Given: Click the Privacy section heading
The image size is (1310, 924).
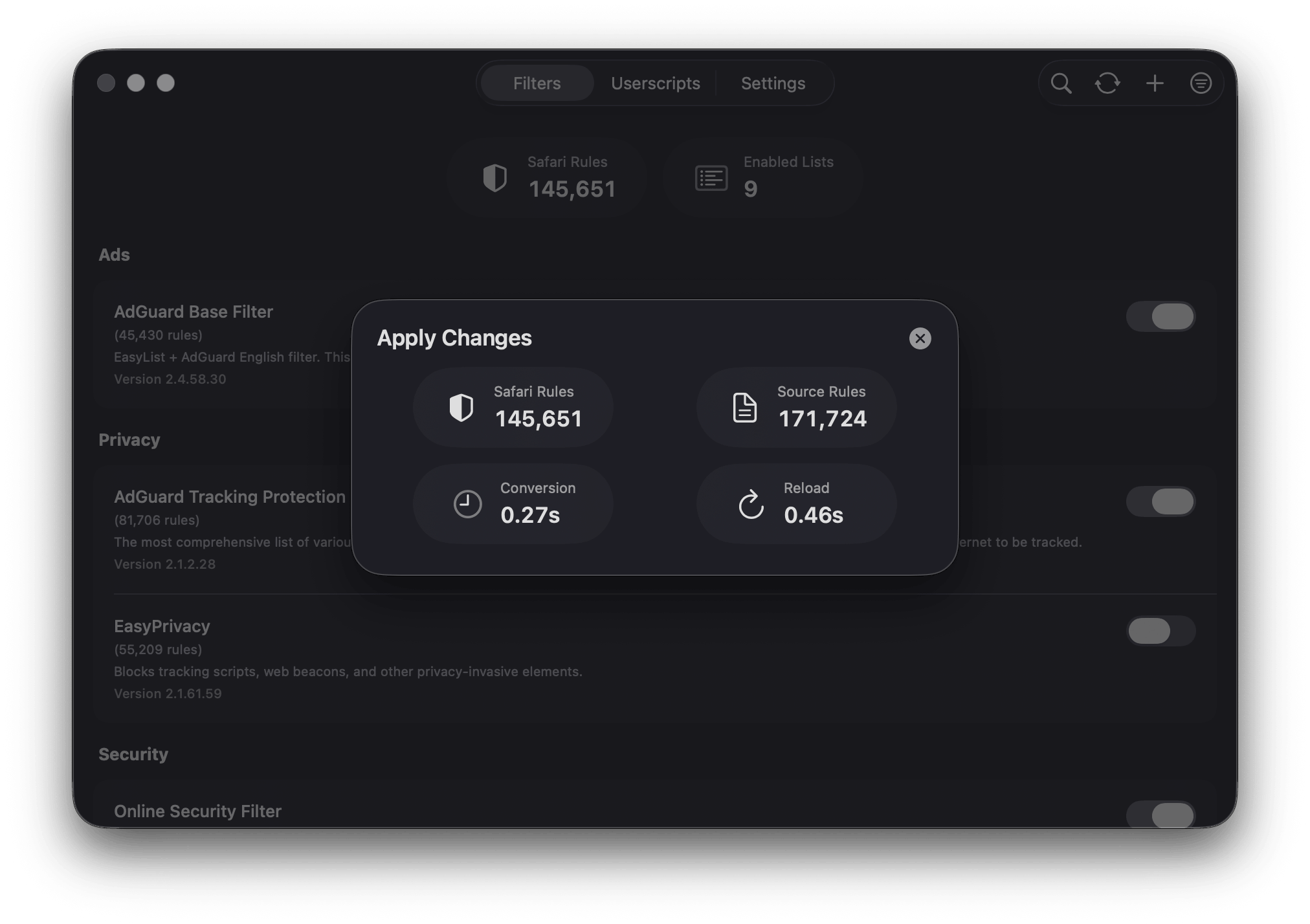Looking at the screenshot, I should [129, 440].
